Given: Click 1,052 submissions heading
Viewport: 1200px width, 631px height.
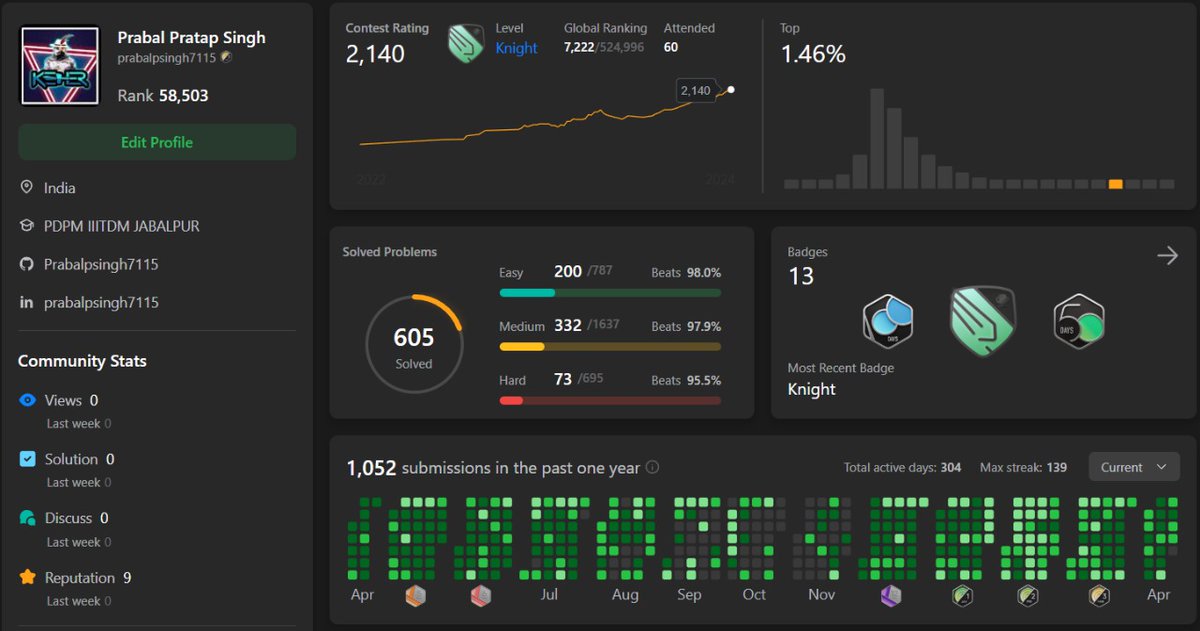Looking at the screenshot, I should 493,467.
